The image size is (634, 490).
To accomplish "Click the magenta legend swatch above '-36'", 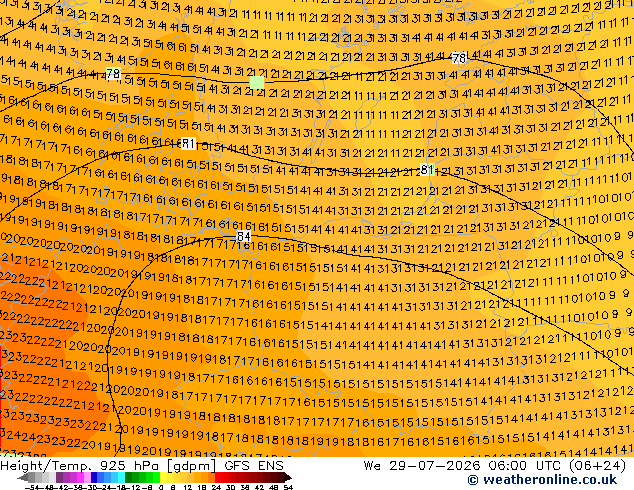I will click(x=80, y=477).
